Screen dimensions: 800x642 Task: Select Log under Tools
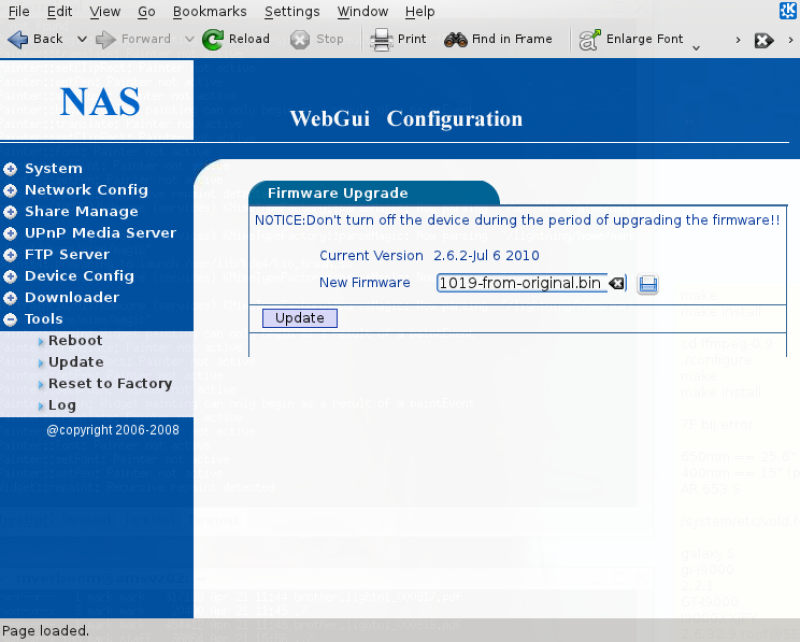(x=62, y=405)
